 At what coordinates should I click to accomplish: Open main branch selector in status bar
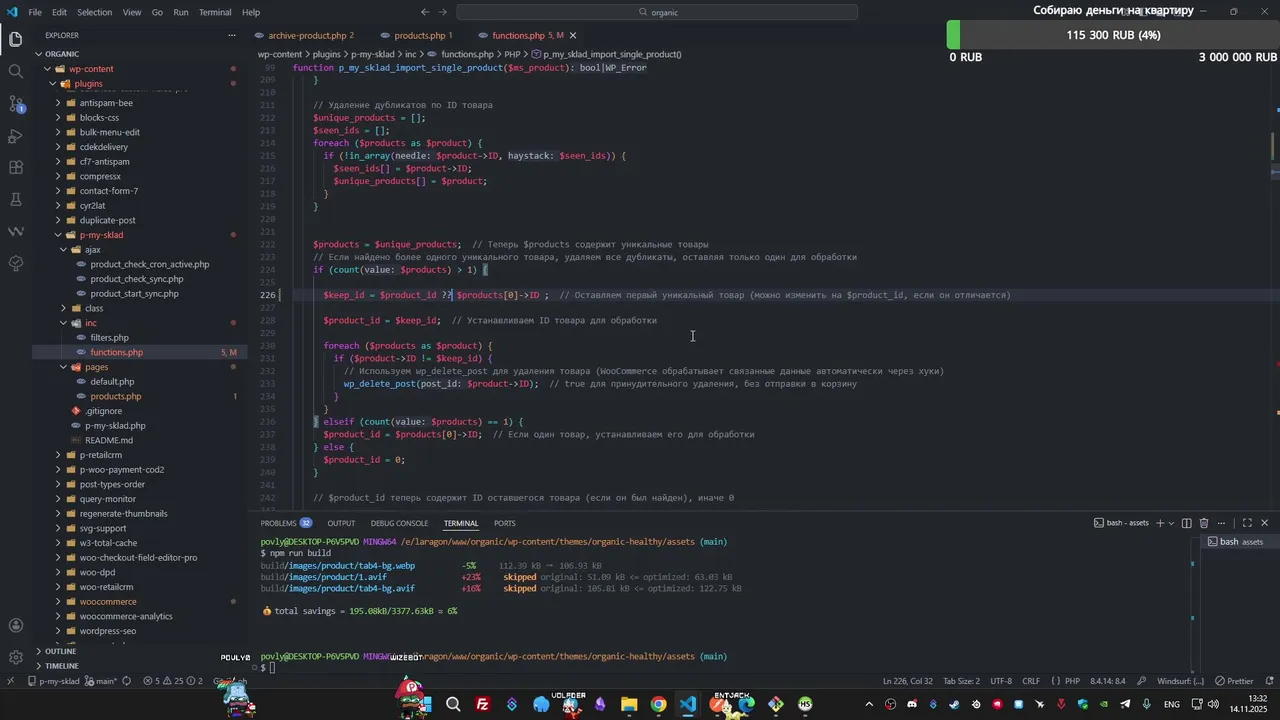click(102, 681)
